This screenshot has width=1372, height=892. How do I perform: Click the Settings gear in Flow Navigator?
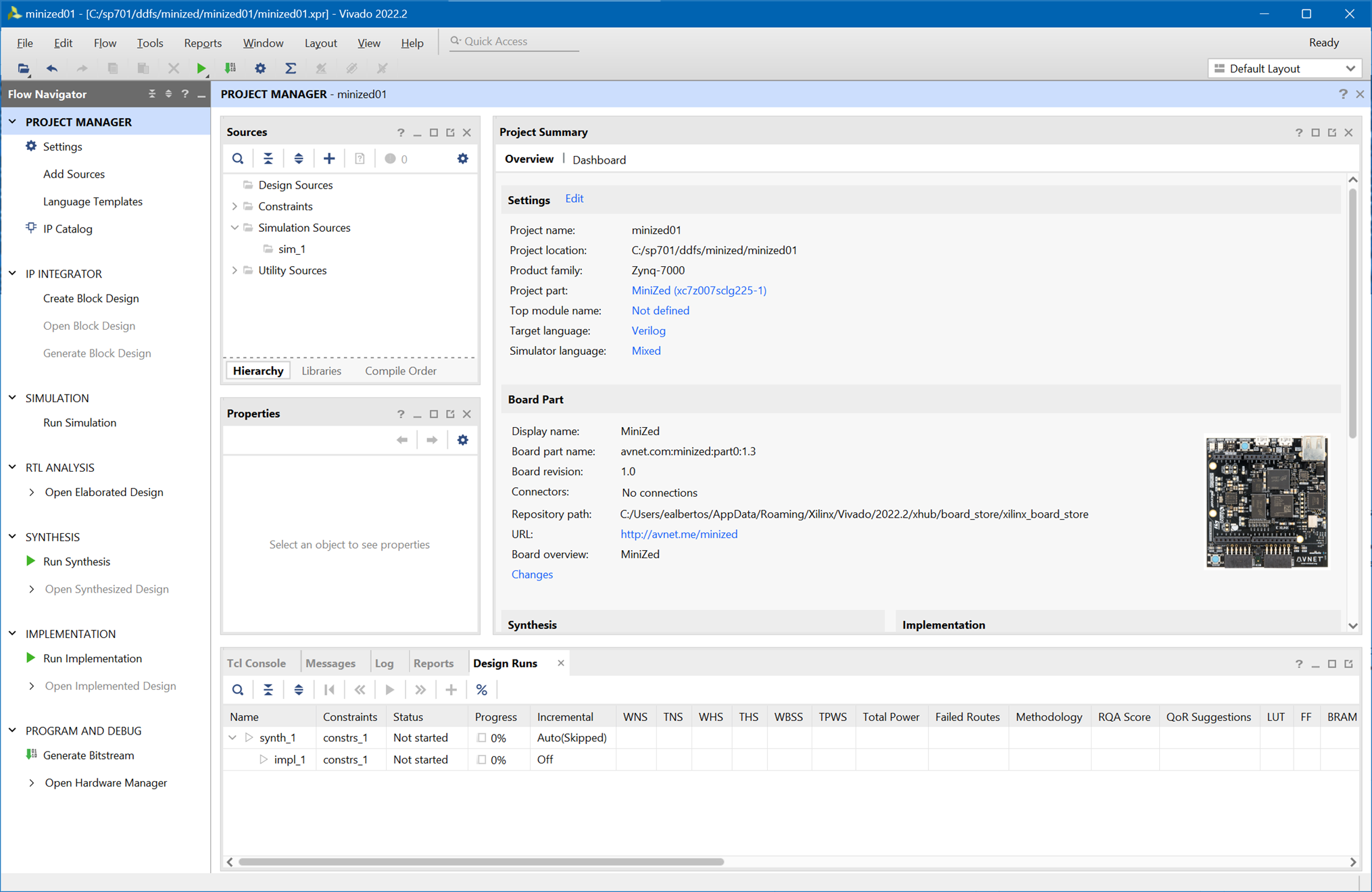pyautogui.click(x=31, y=146)
